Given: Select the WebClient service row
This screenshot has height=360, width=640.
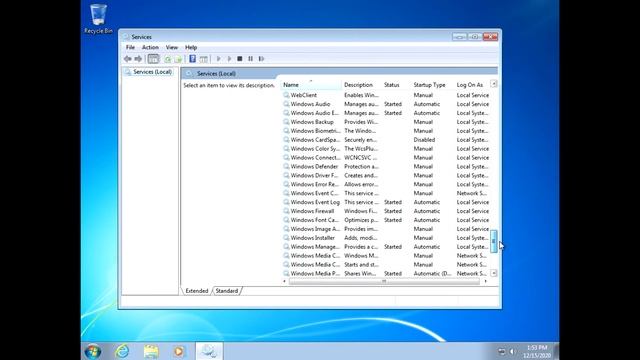Looking at the screenshot, I should (x=386, y=95).
